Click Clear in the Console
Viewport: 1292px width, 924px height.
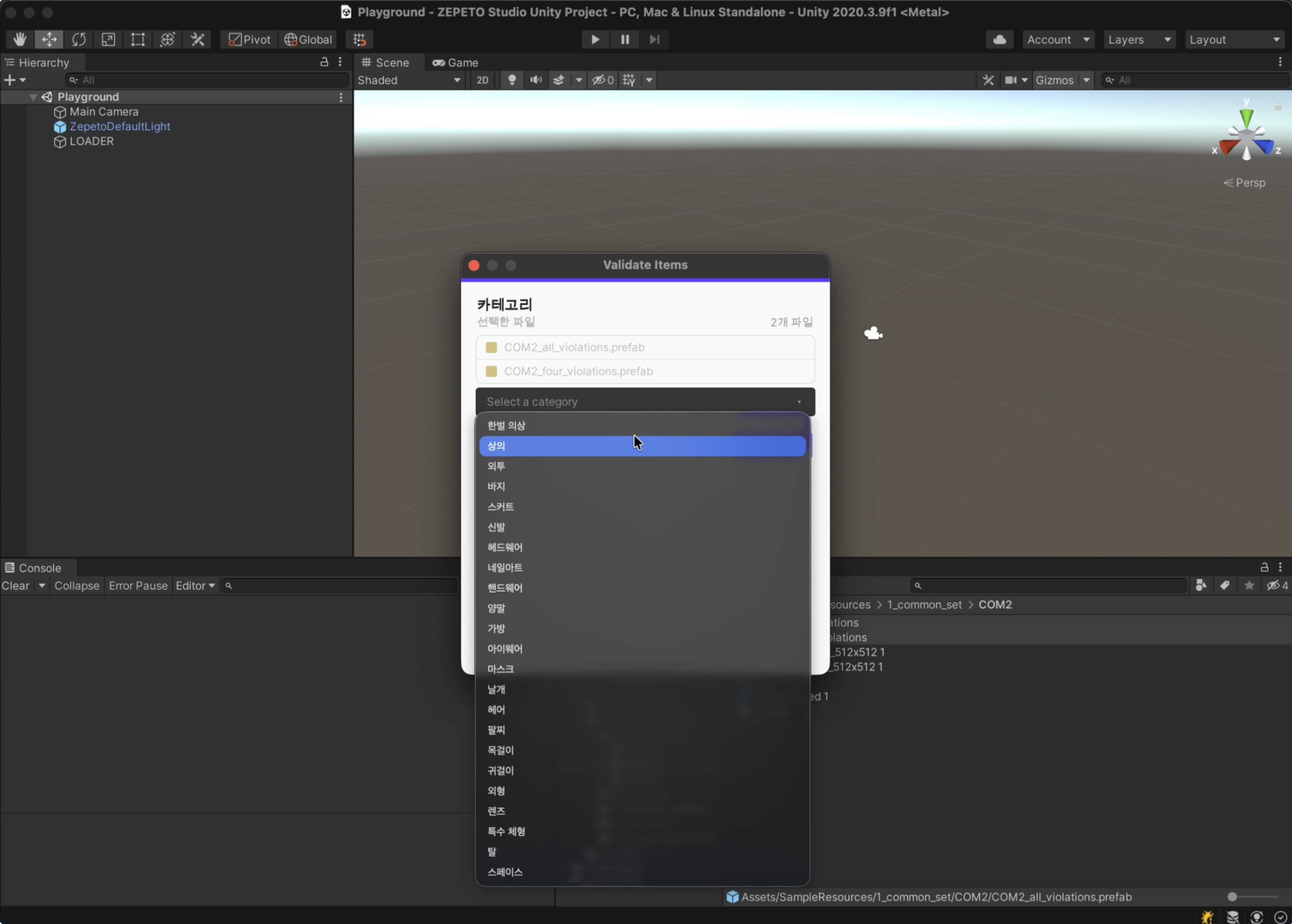pyautogui.click(x=15, y=585)
